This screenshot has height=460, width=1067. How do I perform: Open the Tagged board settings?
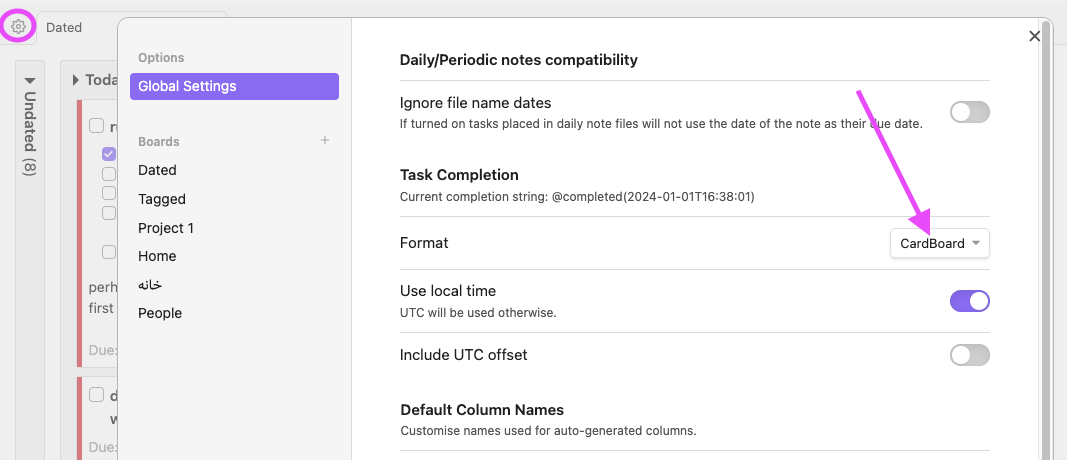162,199
